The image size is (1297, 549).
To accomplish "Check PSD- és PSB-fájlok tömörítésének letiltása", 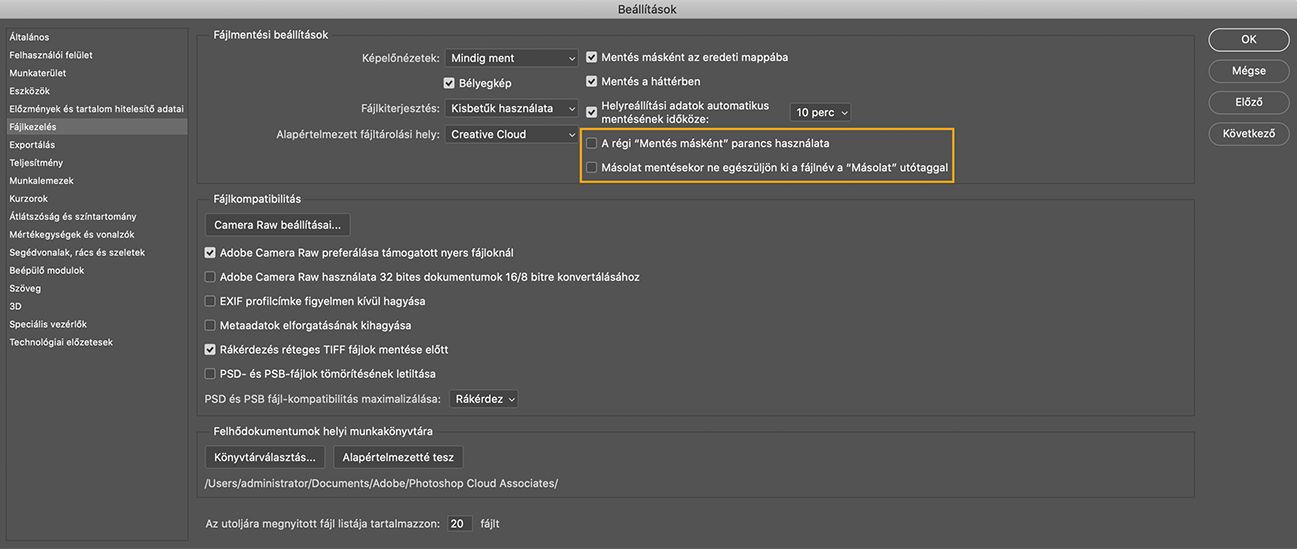I will pos(210,374).
